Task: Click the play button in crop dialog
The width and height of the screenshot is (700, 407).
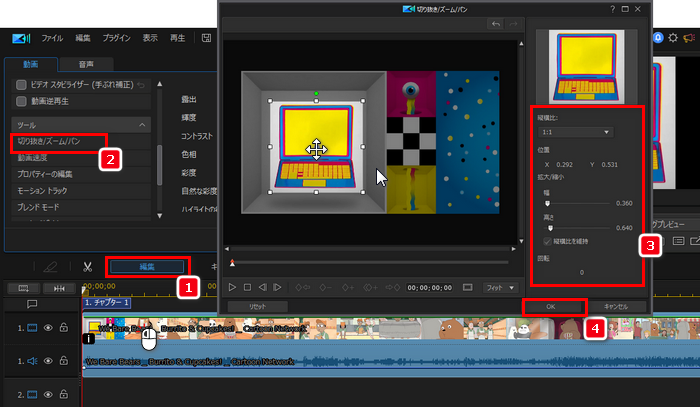Action: (233, 286)
